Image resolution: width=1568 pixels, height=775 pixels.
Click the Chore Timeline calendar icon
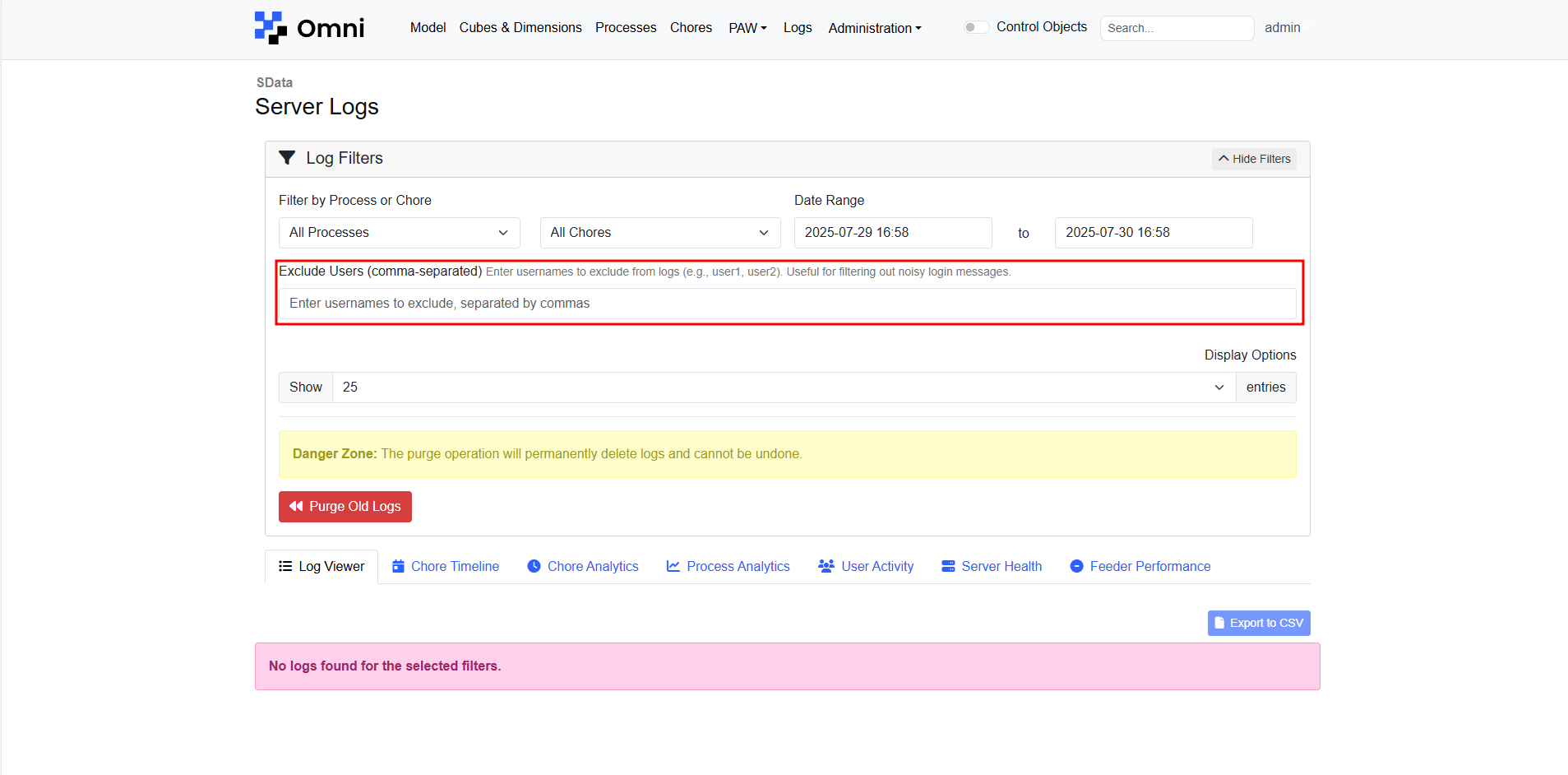click(398, 566)
